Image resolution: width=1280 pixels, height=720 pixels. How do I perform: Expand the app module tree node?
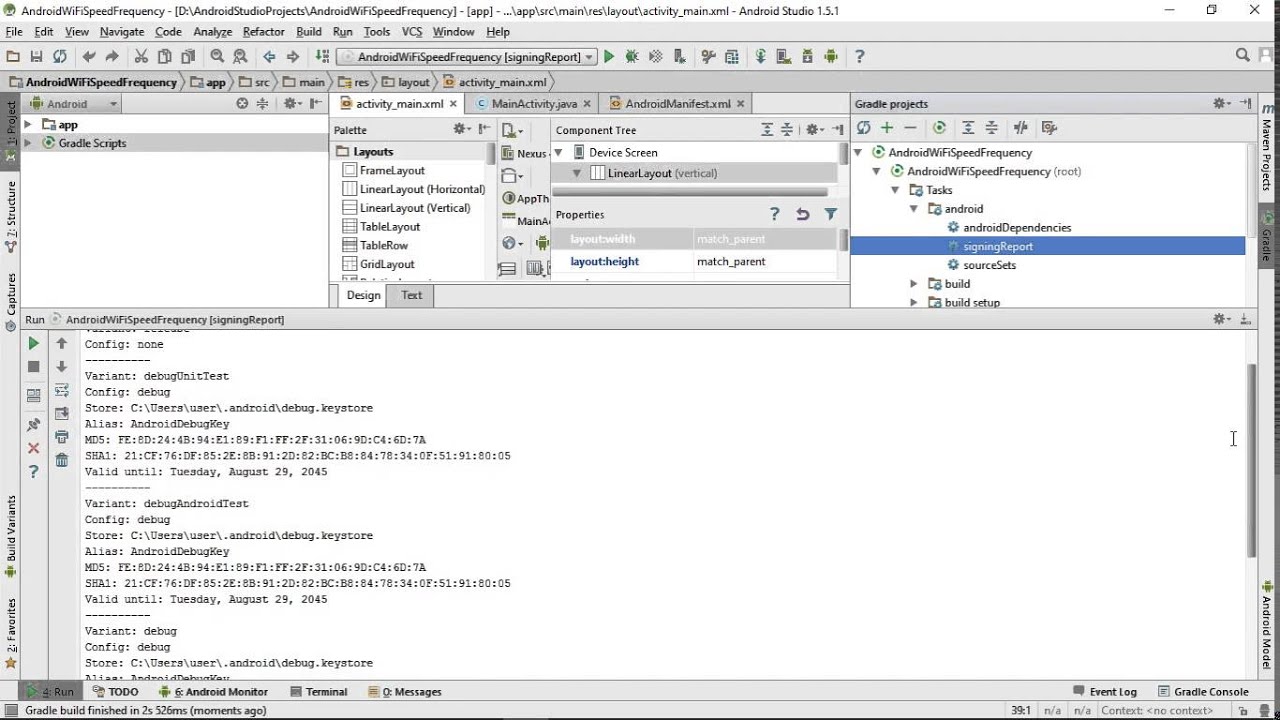coord(28,125)
